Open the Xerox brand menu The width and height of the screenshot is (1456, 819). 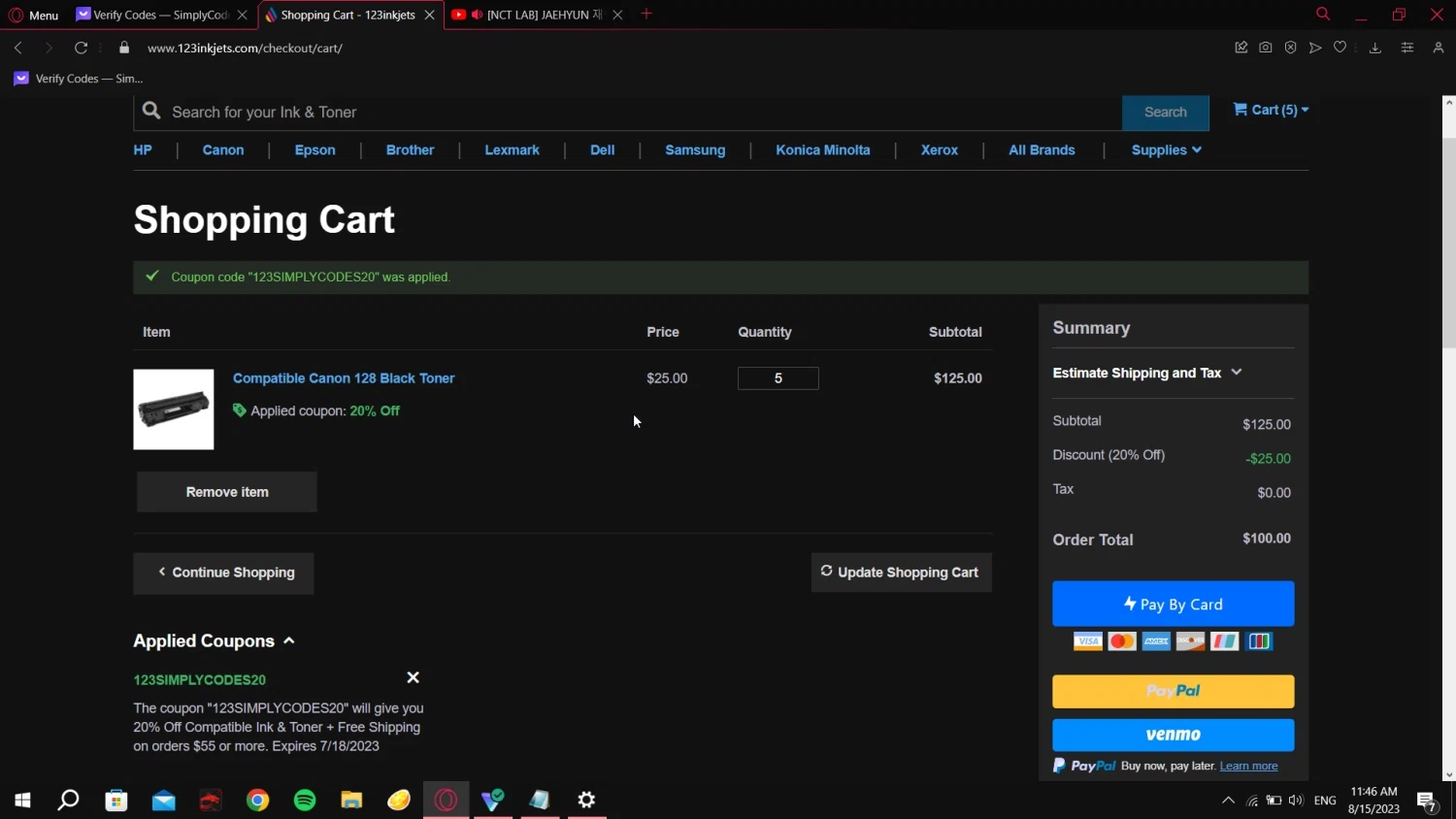coord(940,149)
